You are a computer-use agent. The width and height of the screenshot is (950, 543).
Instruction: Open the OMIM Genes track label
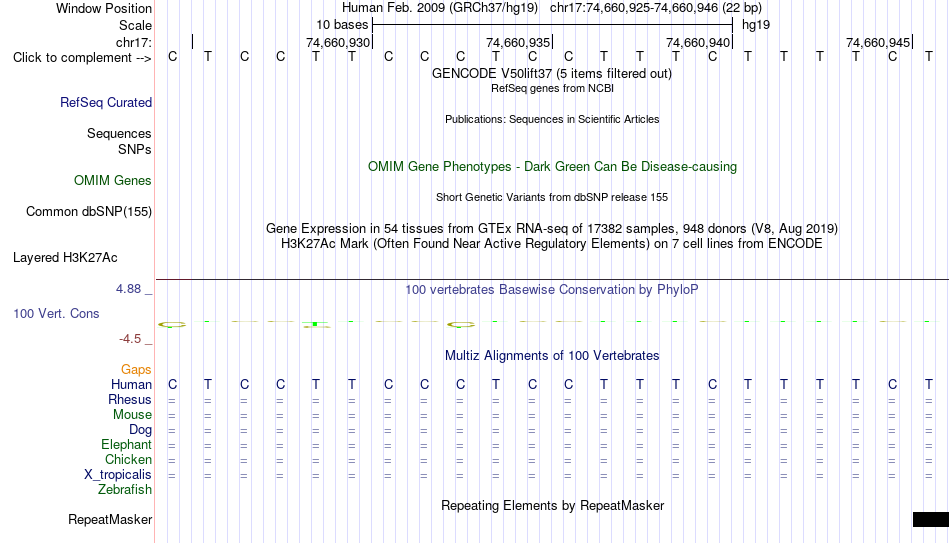click(x=113, y=181)
